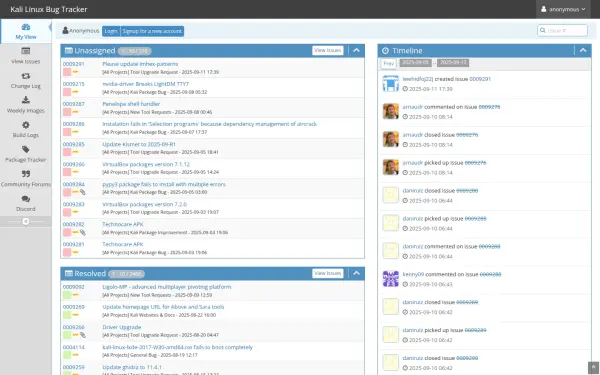The height and width of the screenshot is (375, 600).
Task: Open 'Ligolo-MP' resolved issue
Action: click(166, 287)
